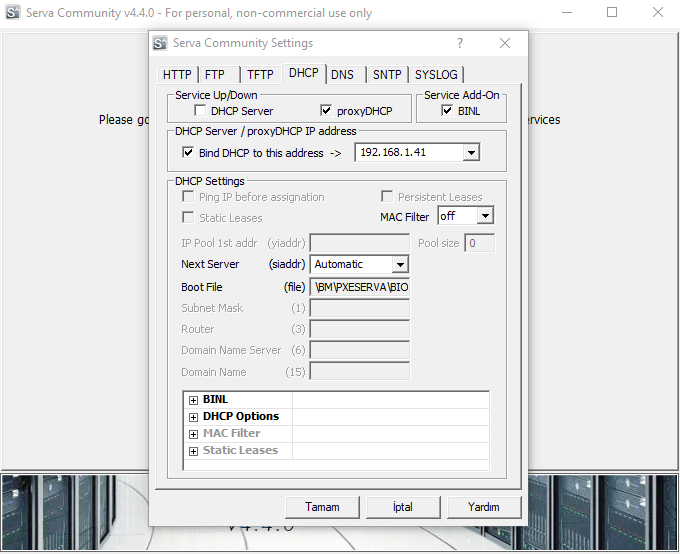This screenshot has height=554, width=680.
Task: Select the DHCP Options row label
Action: [x=241, y=416]
